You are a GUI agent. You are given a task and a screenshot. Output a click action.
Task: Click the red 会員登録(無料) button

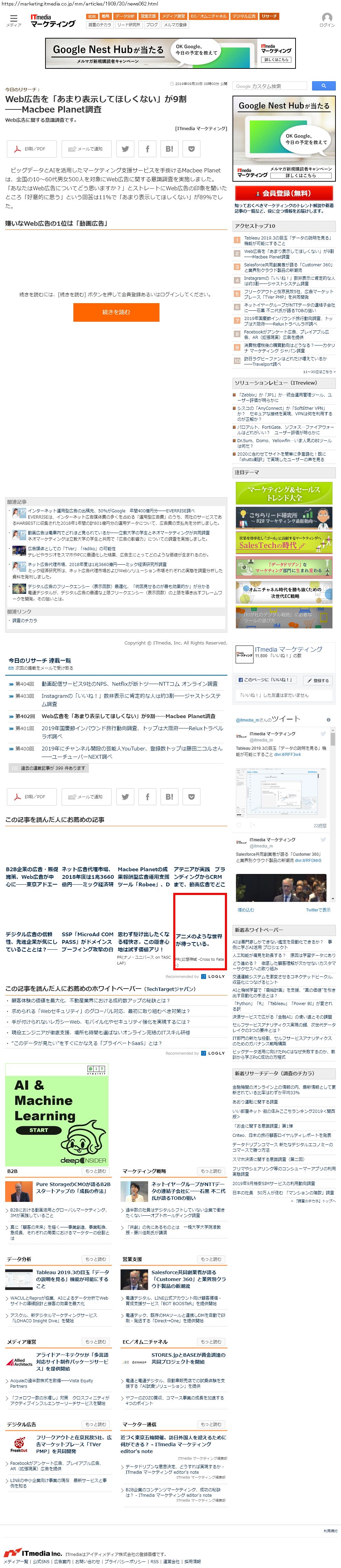(x=285, y=193)
